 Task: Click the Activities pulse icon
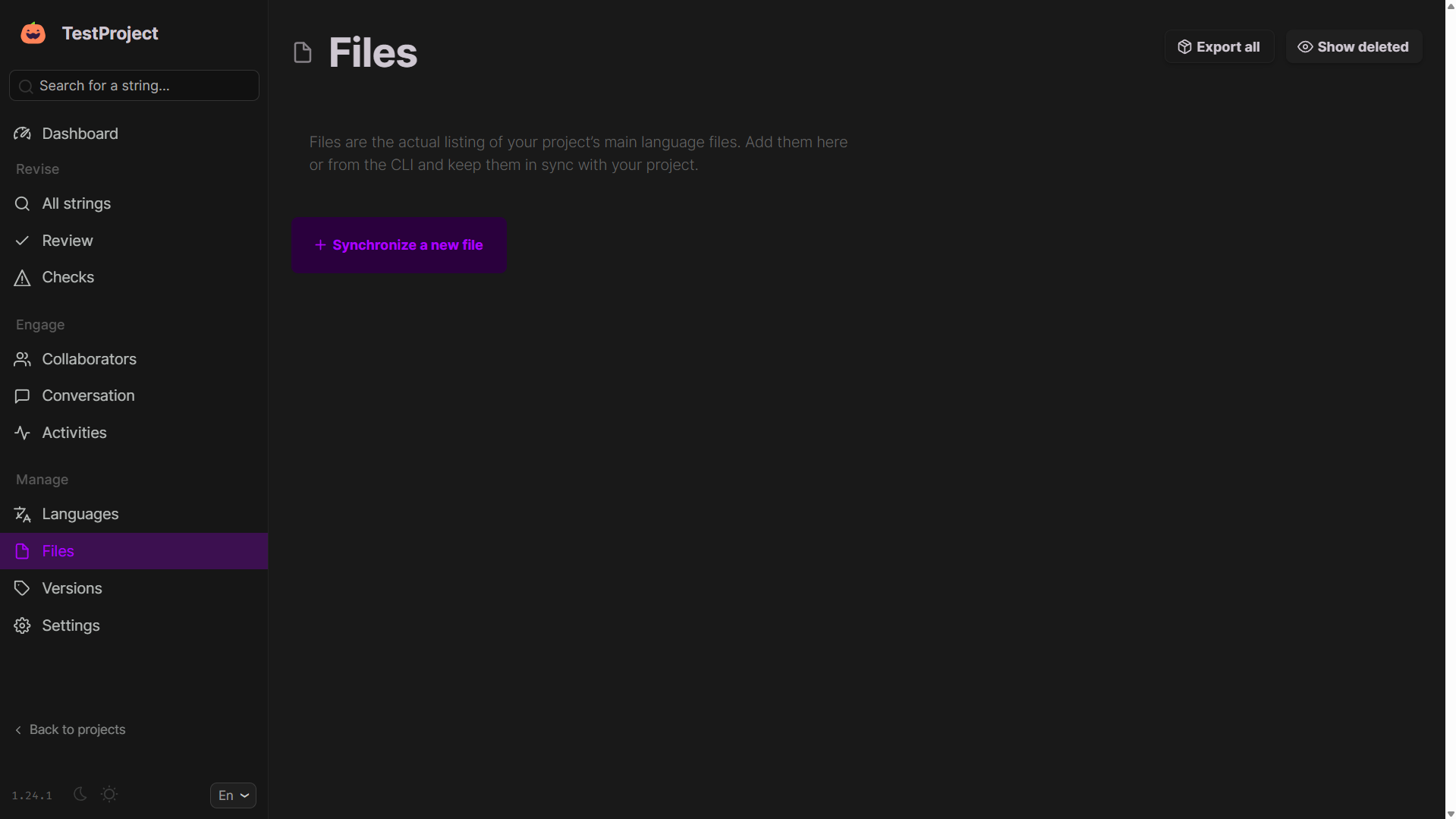coord(22,433)
